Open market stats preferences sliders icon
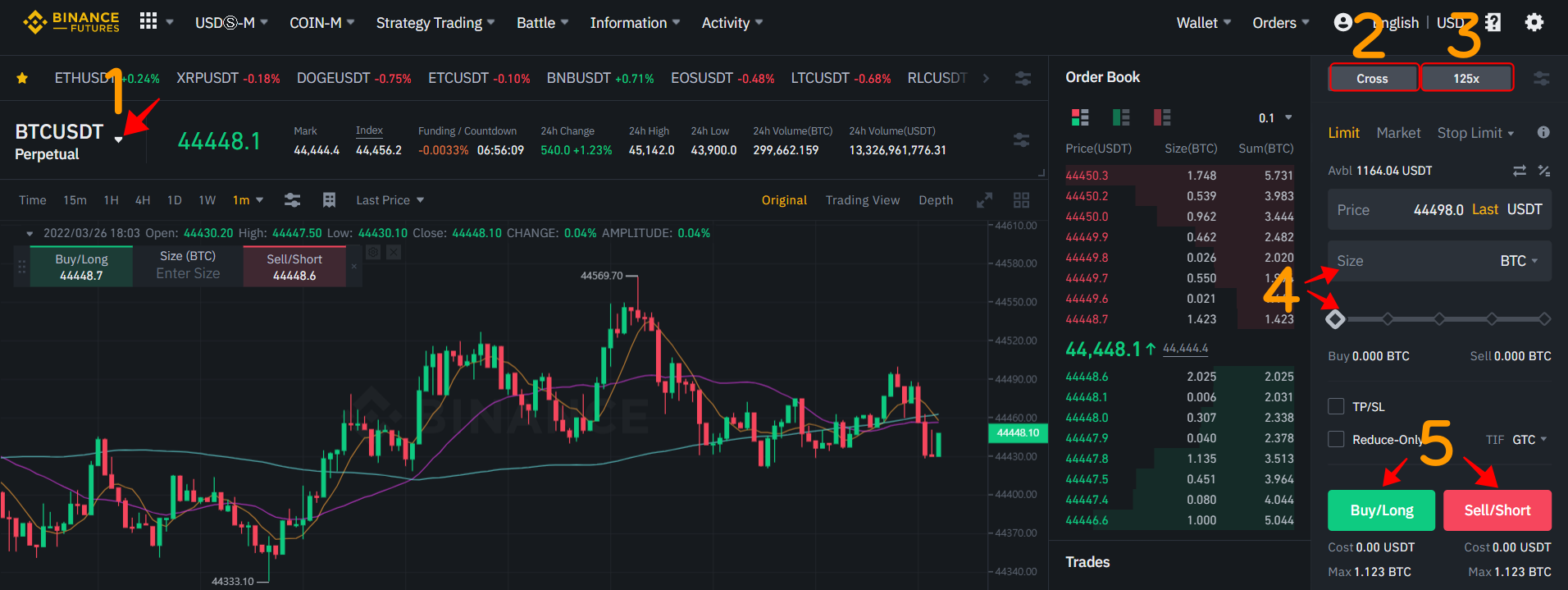1568x590 pixels. tap(1022, 140)
